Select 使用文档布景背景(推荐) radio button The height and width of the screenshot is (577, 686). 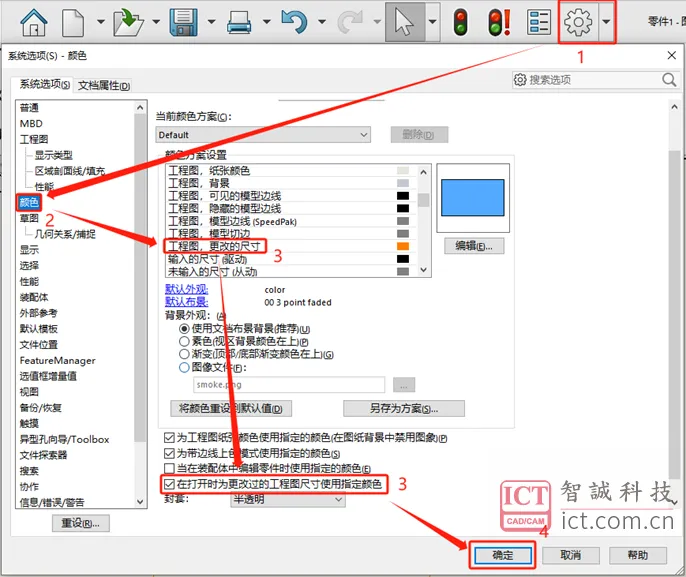pos(184,329)
